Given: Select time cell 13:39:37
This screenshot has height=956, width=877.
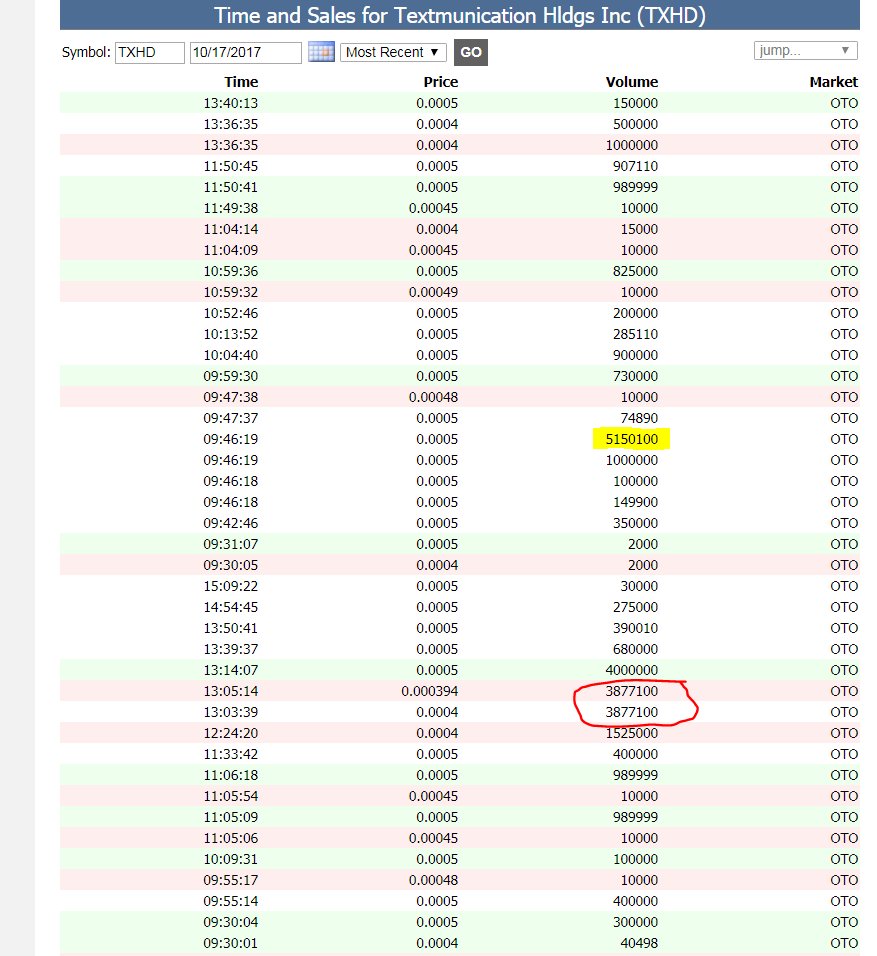Looking at the screenshot, I should (x=231, y=649).
